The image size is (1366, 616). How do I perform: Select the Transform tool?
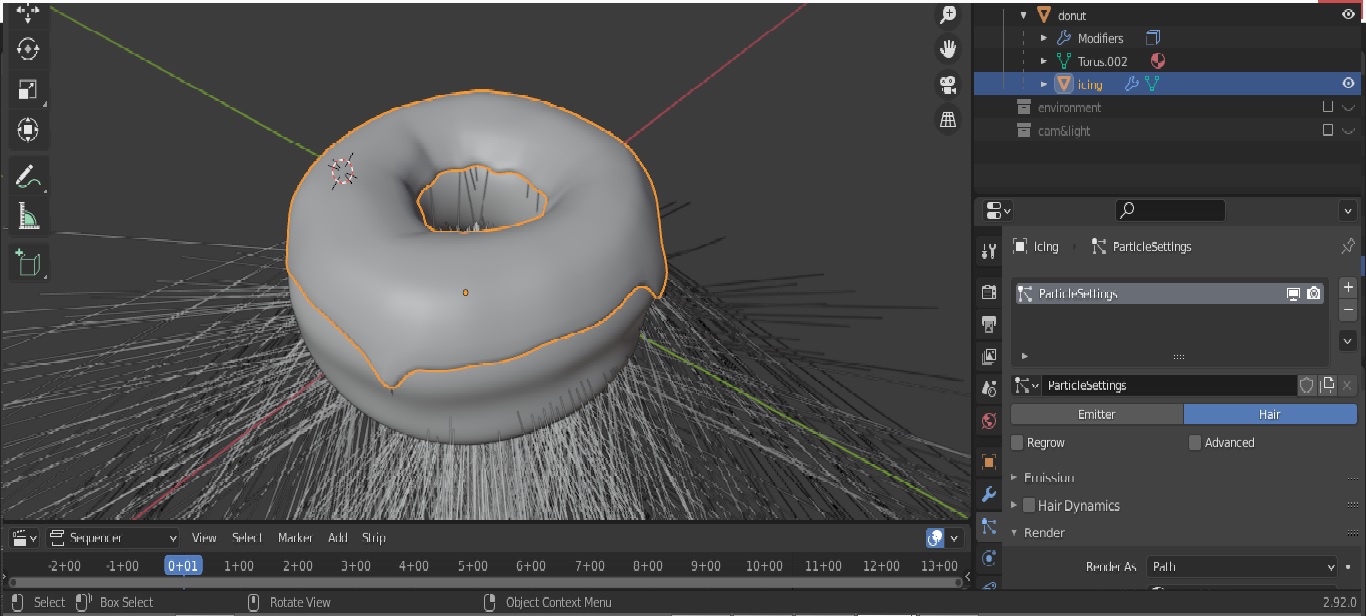(x=28, y=129)
